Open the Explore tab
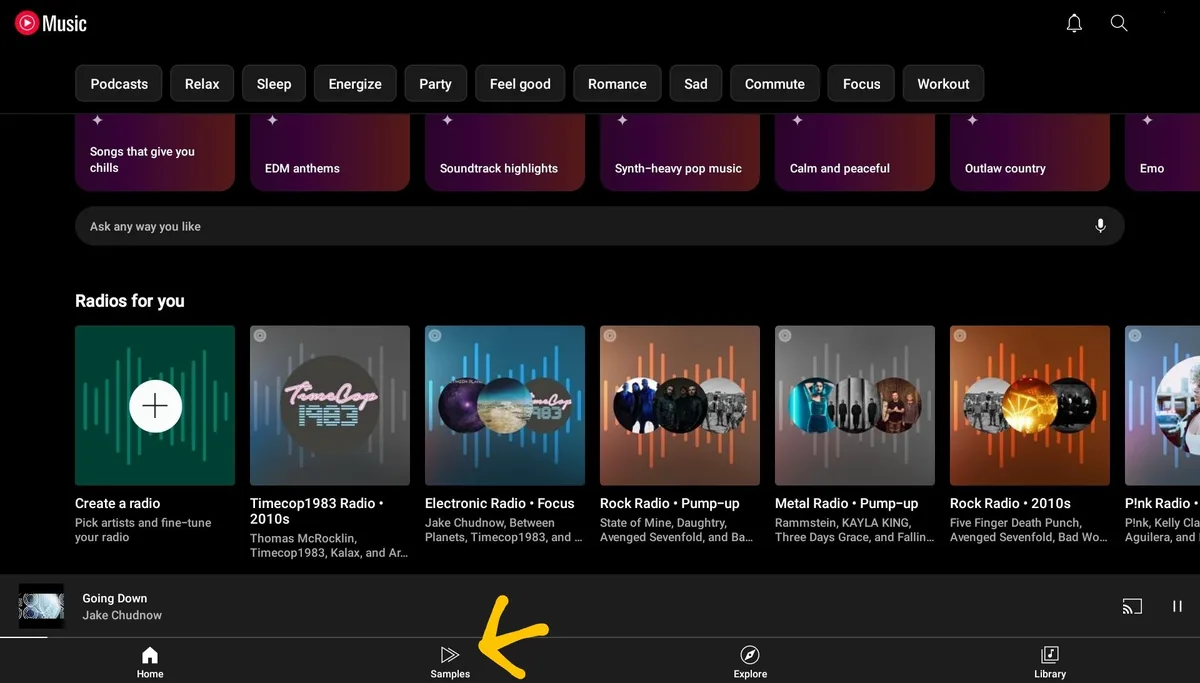The width and height of the screenshot is (1200, 683). (x=750, y=661)
